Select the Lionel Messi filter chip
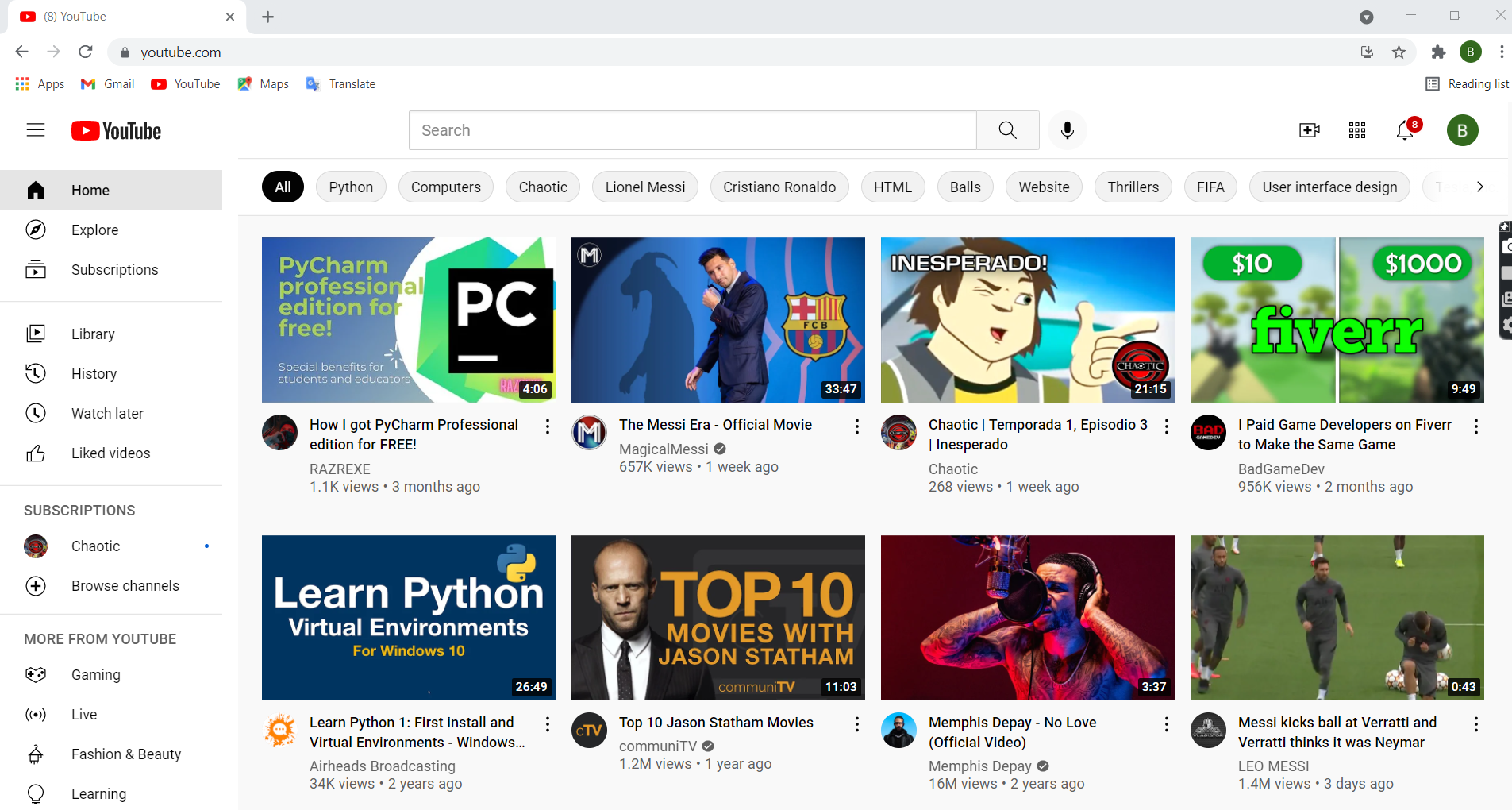The height and width of the screenshot is (810, 1512). (x=644, y=187)
